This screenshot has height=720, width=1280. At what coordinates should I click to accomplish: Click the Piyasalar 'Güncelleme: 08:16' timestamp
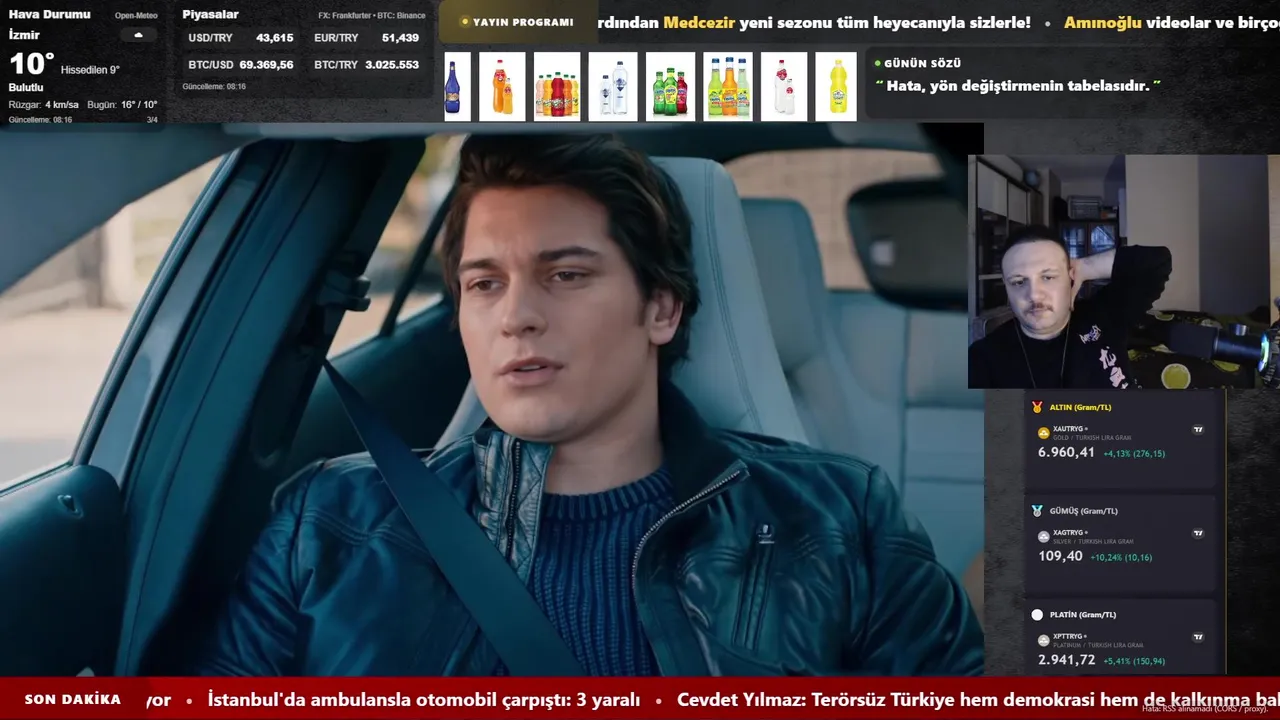pyautogui.click(x=214, y=87)
